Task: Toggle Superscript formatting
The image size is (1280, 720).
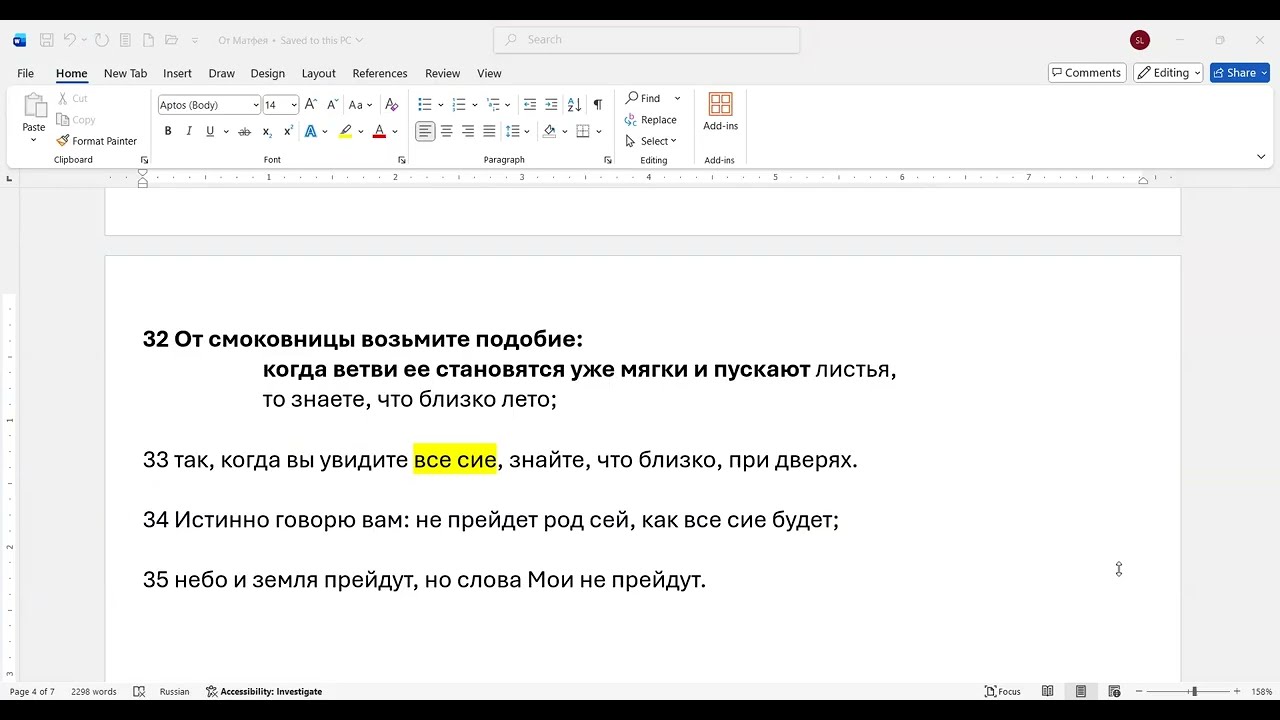Action: tap(288, 131)
